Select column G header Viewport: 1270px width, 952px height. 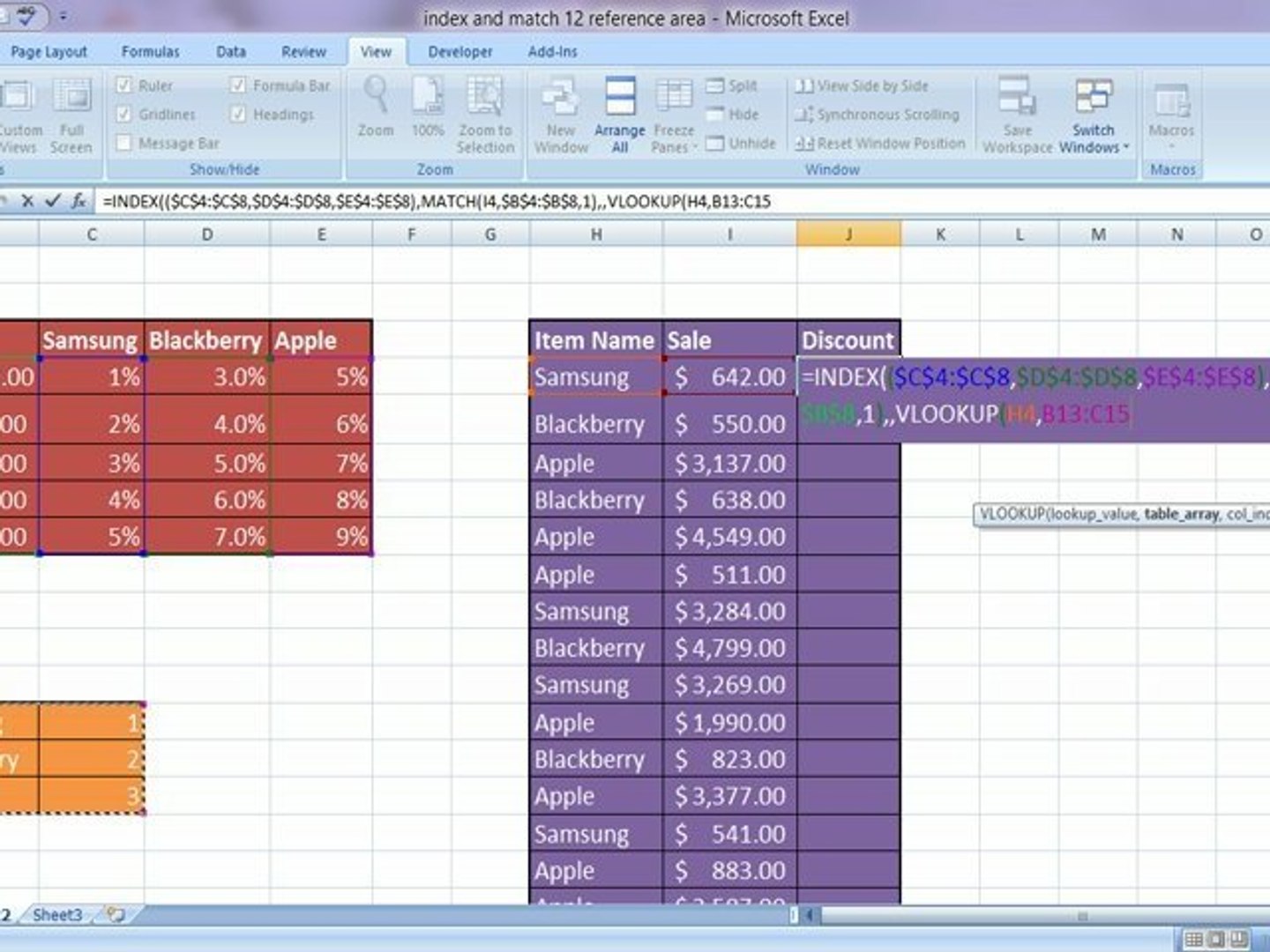click(x=490, y=234)
